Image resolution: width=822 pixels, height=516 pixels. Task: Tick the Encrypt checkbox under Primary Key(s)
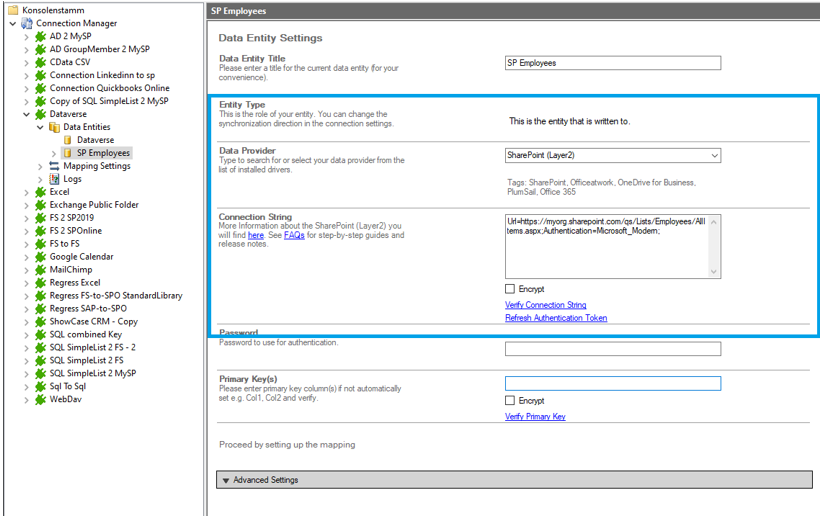point(511,401)
